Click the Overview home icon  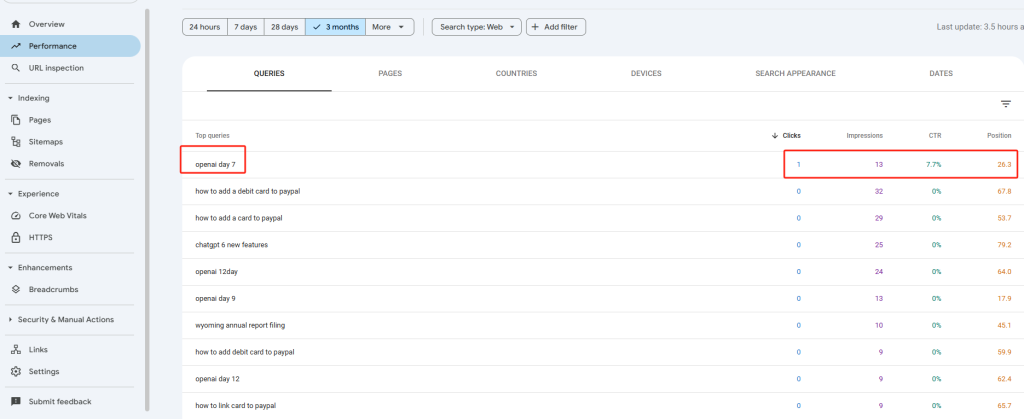(x=16, y=23)
